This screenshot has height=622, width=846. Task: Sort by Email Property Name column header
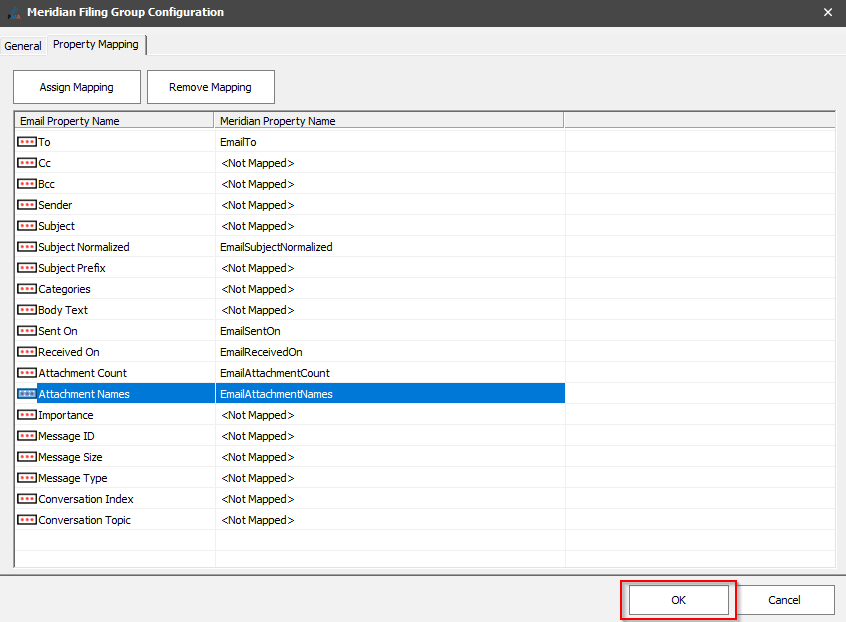point(114,121)
